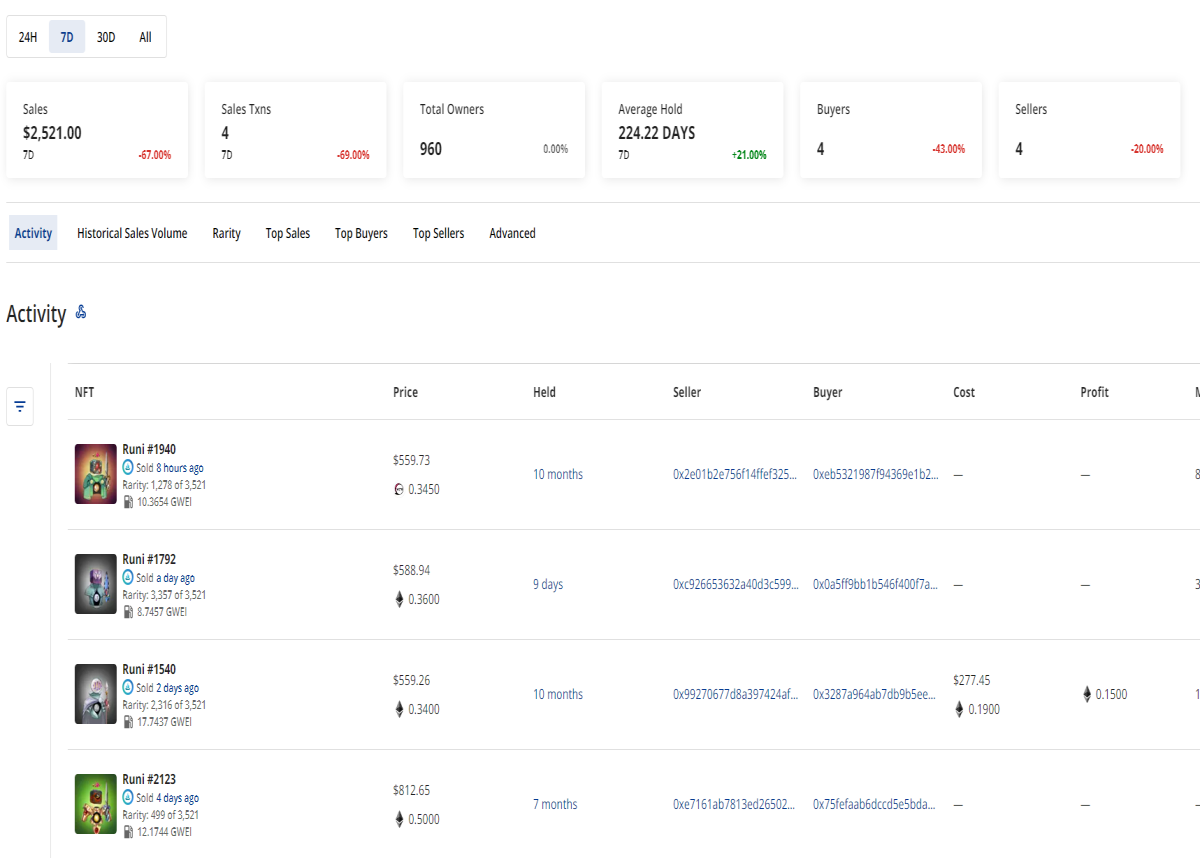Click the marketplace icon next to Runi #2123 sale

pos(128,798)
